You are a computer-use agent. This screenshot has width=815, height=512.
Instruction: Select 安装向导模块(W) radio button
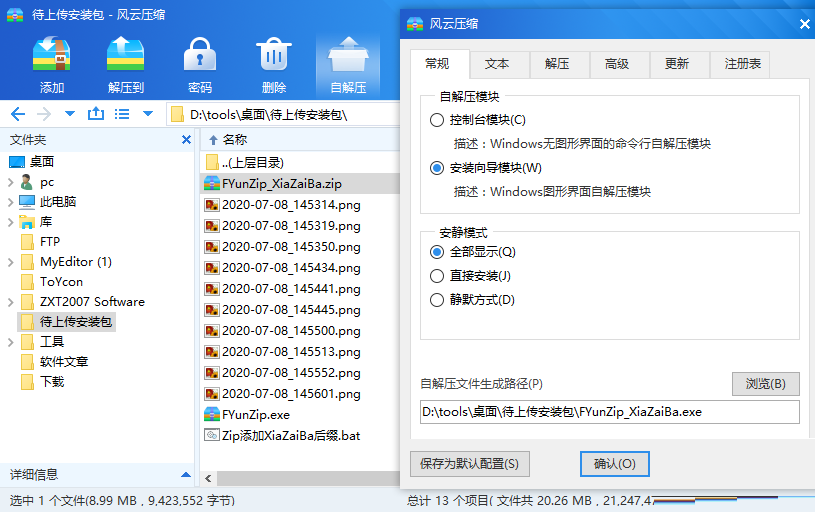click(437, 168)
